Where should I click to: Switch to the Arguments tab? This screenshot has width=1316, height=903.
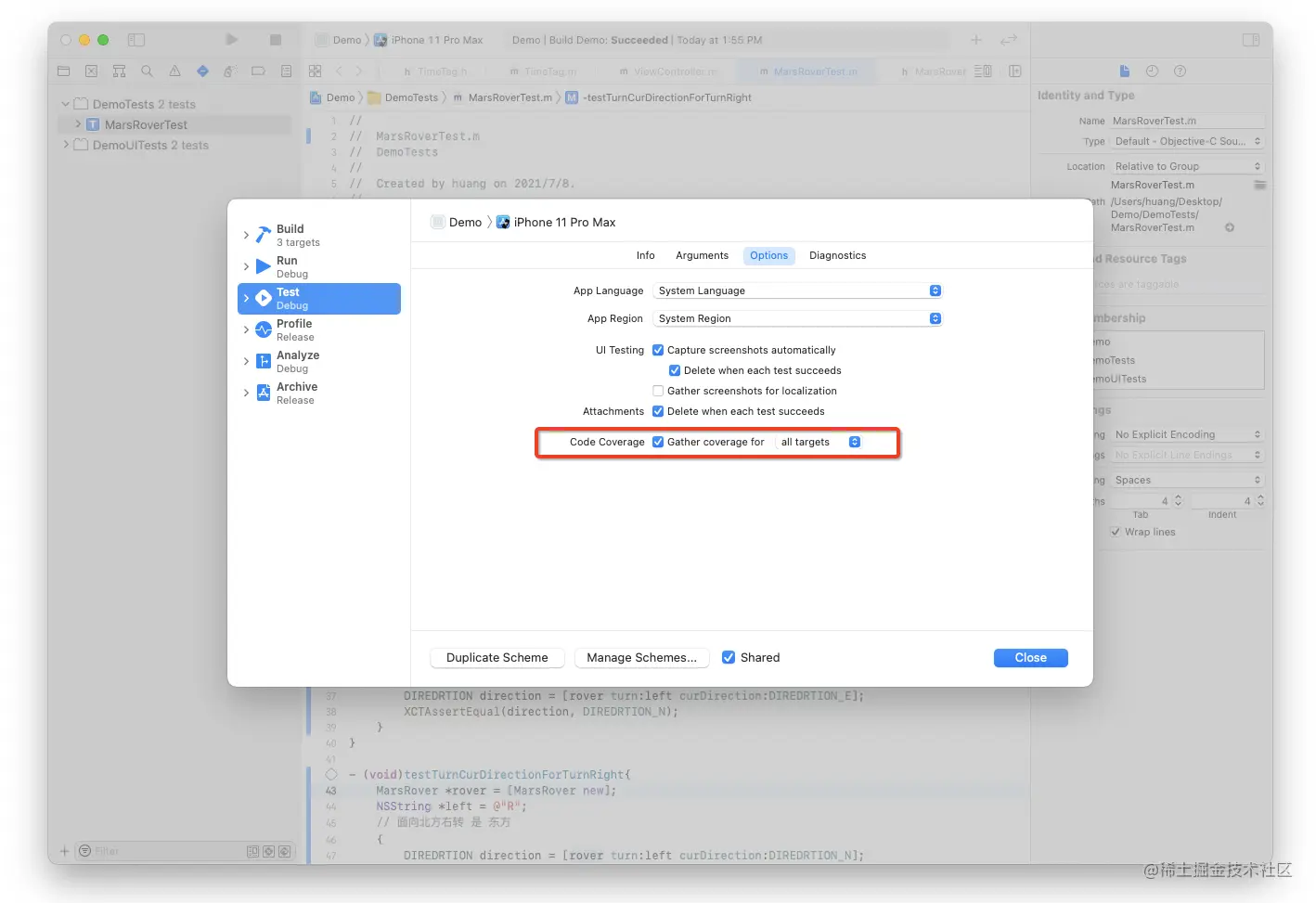[703, 255]
